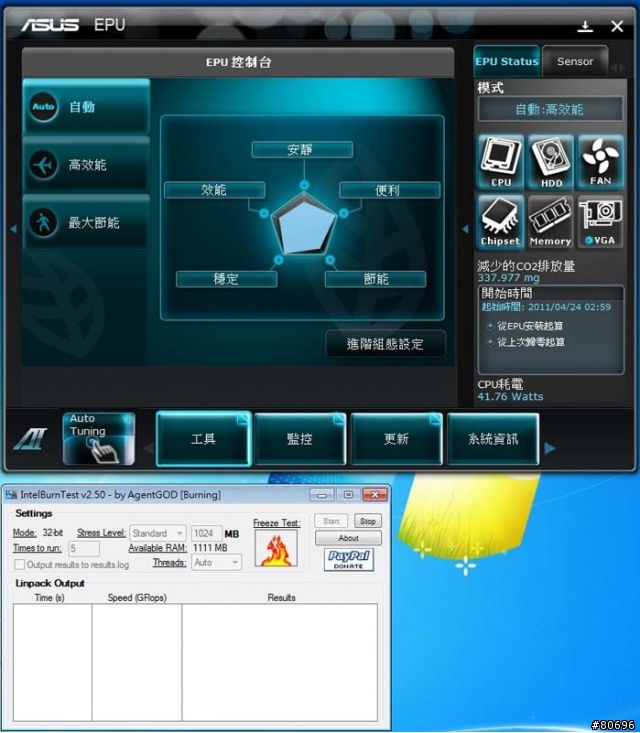Image resolution: width=640 pixels, height=733 pixels.
Task: Click the 1024 MB memory field
Action: coord(206,533)
